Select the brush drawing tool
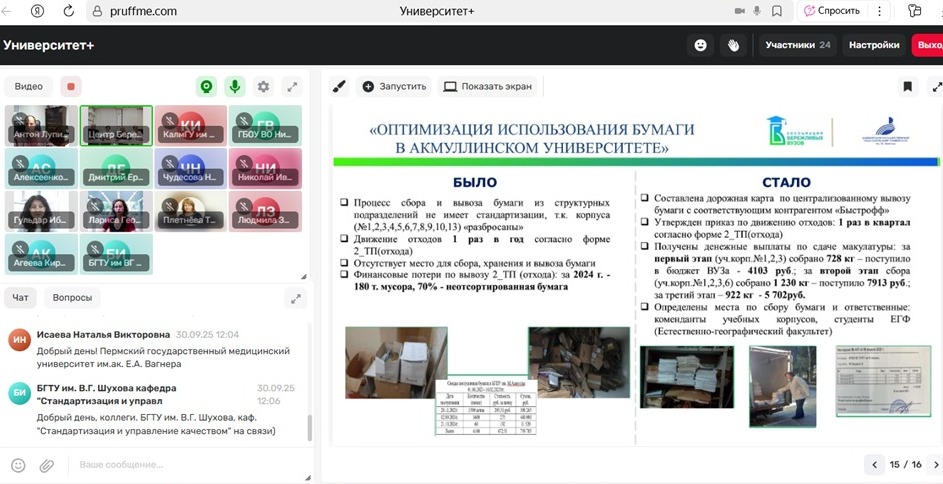The height and width of the screenshot is (484, 943). 338,87
